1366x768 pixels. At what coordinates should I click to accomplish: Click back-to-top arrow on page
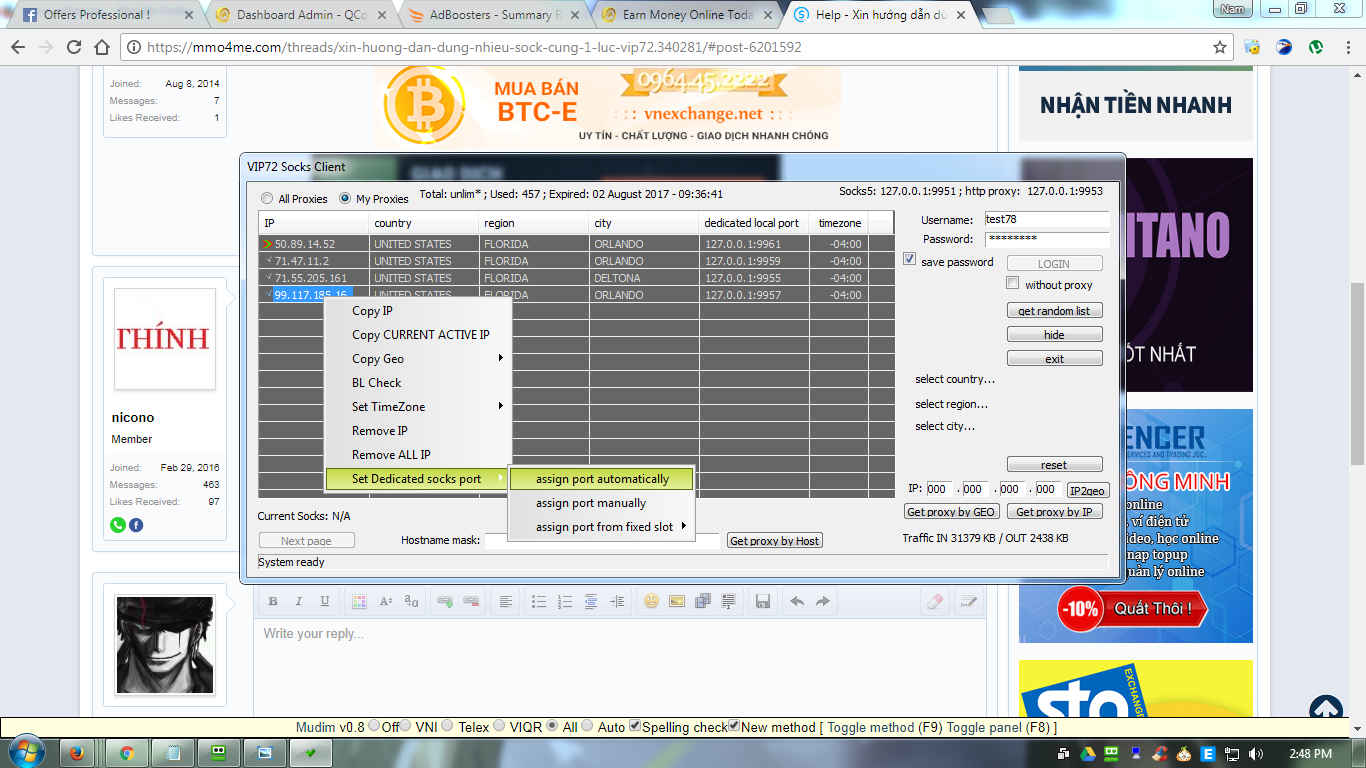coord(1326,710)
